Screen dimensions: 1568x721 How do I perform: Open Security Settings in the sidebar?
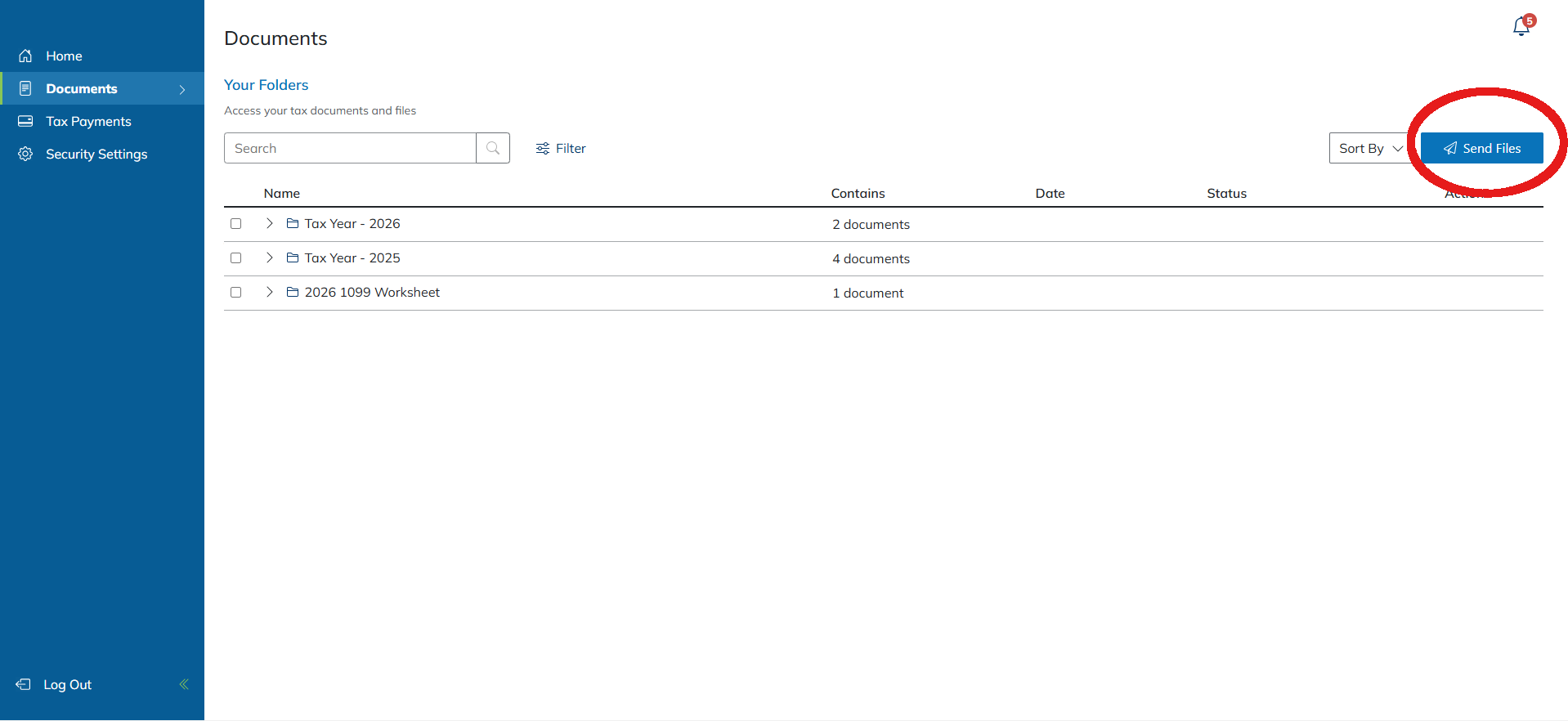point(102,154)
